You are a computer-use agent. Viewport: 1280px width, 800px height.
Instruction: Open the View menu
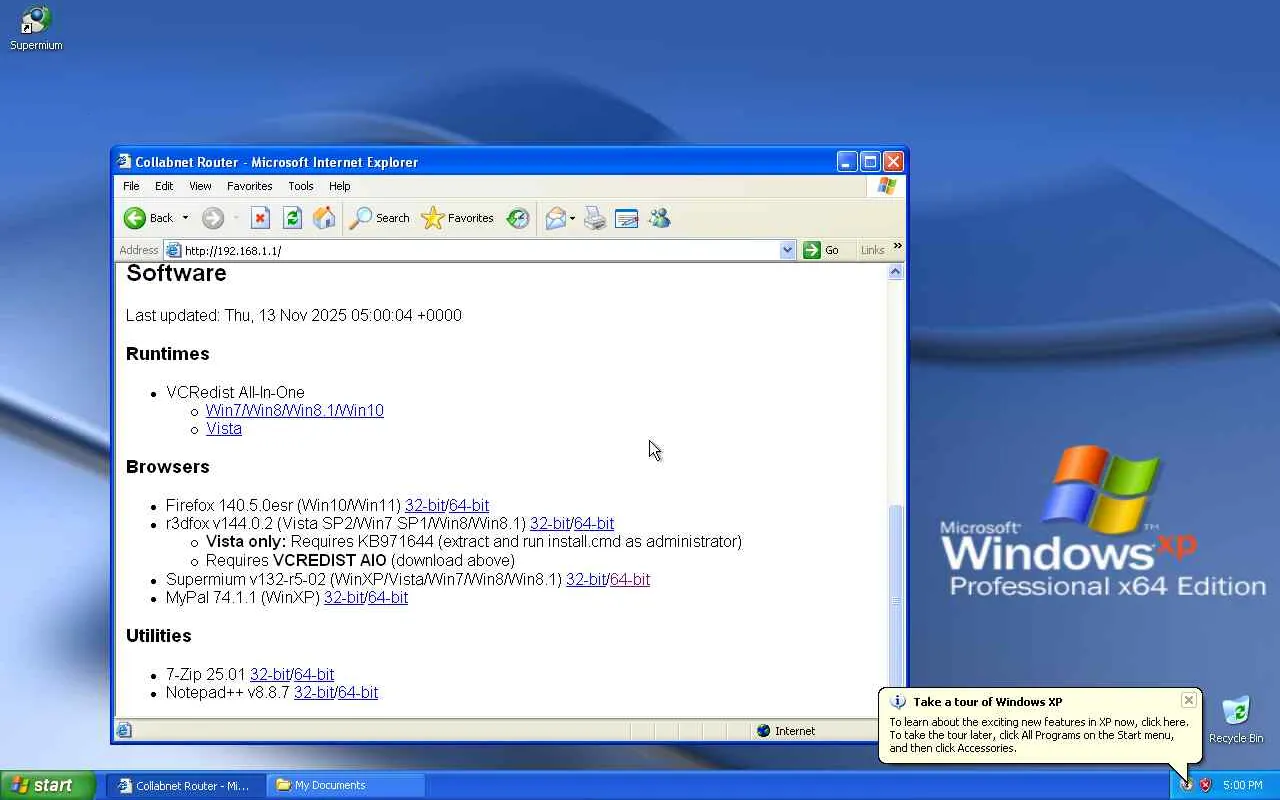200,186
